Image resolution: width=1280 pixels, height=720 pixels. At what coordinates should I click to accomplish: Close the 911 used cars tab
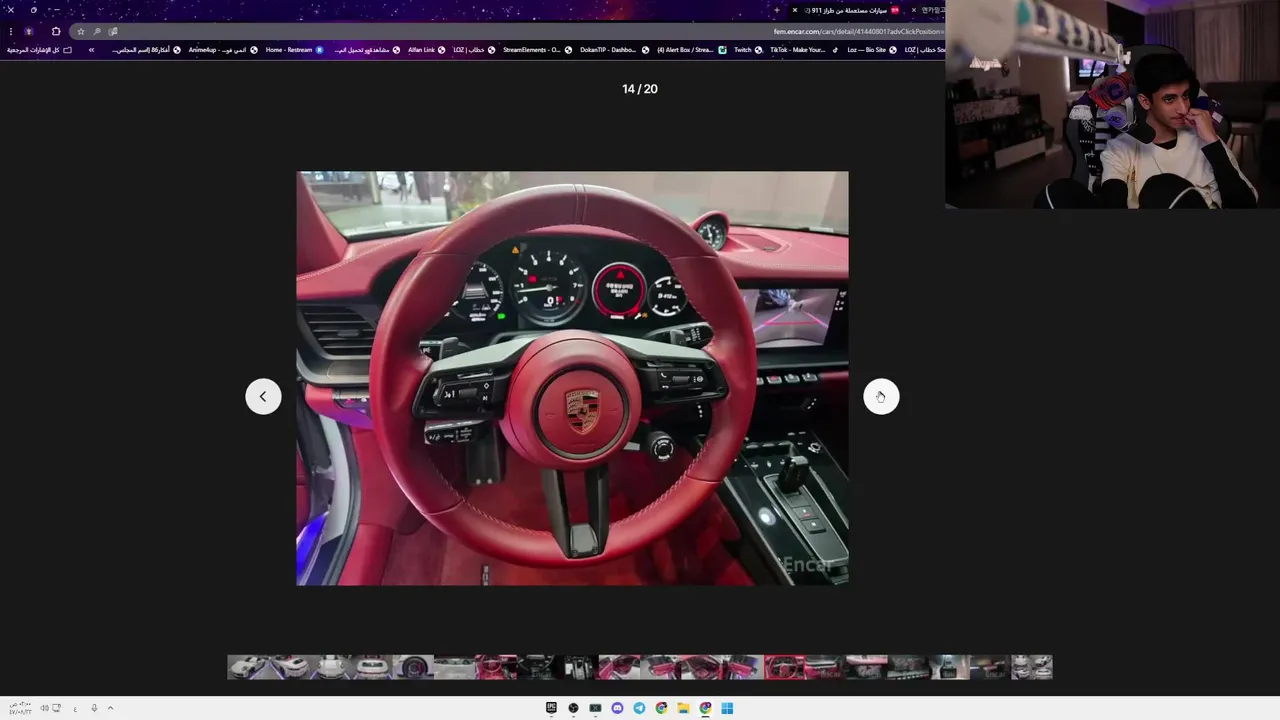(795, 10)
